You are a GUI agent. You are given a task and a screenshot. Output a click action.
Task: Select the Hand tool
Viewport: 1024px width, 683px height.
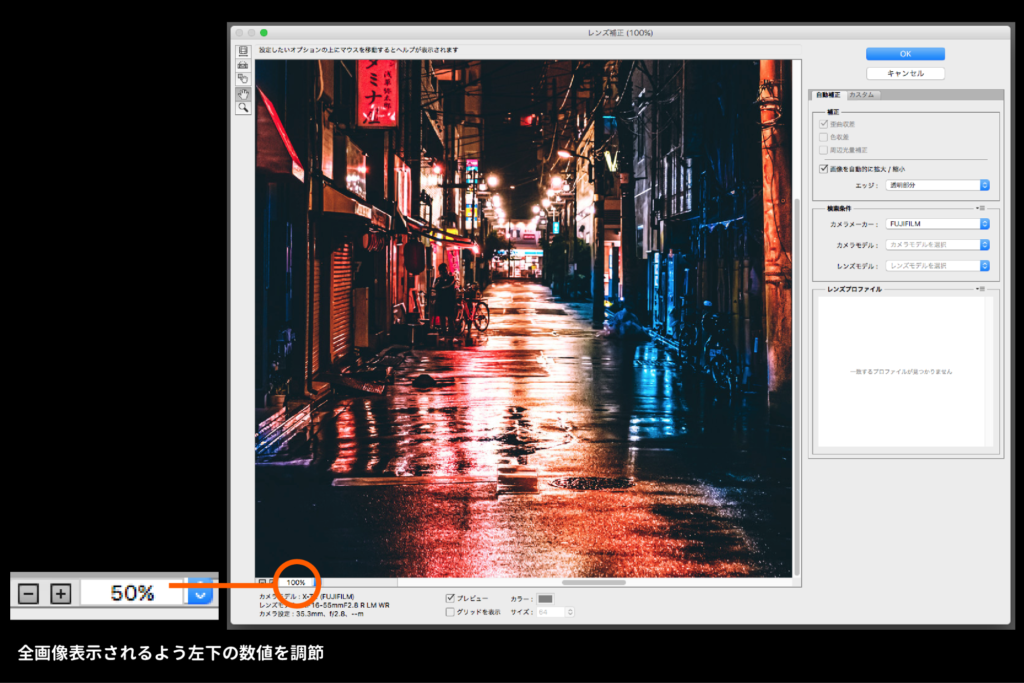pyautogui.click(x=242, y=94)
